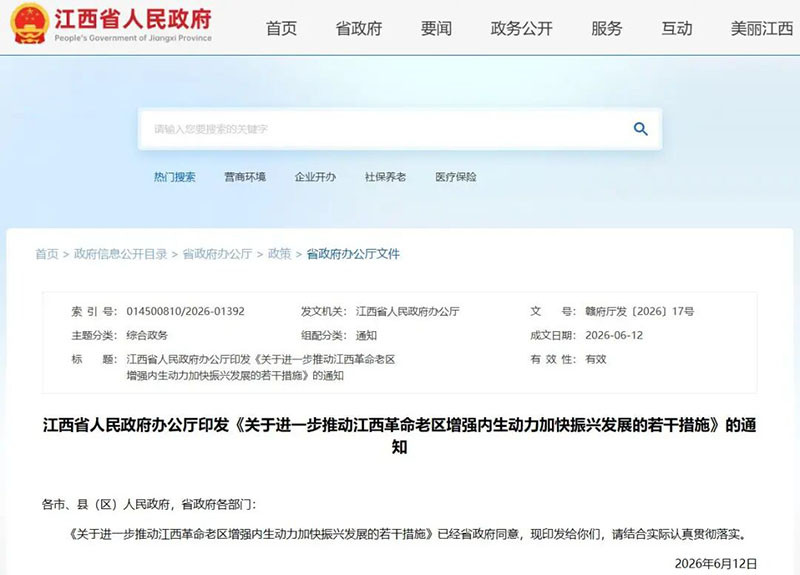Viewport: 800px width, 575px height.
Task: Click document number 赣府厅发〔2026〕17号
Action: point(639,311)
